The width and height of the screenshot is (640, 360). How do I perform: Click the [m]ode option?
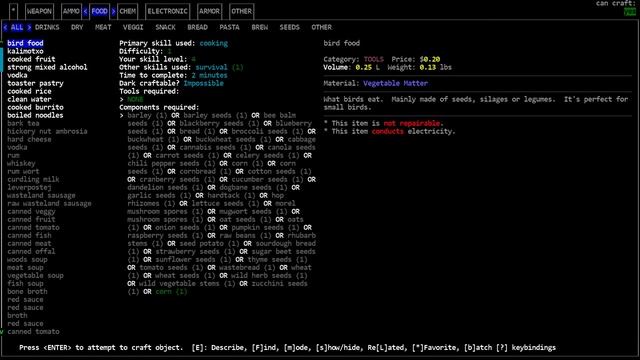(x=298, y=348)
